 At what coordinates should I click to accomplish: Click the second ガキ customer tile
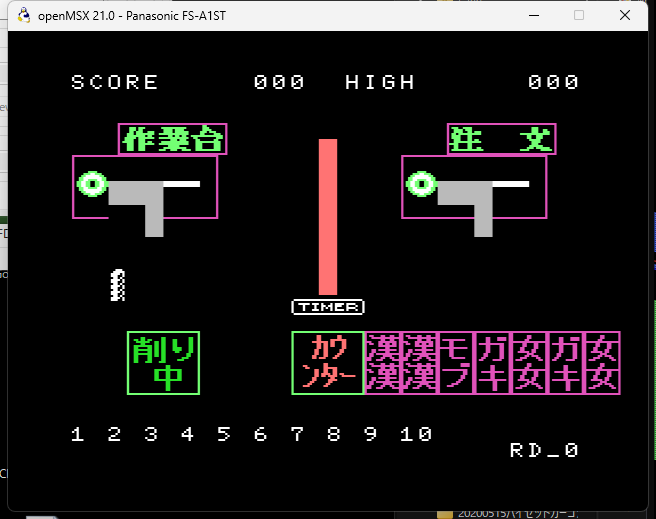point(566,363)
